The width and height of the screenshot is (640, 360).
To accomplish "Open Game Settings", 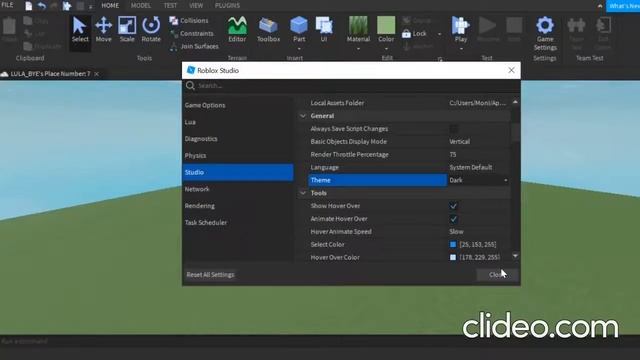I will [545, 33].
